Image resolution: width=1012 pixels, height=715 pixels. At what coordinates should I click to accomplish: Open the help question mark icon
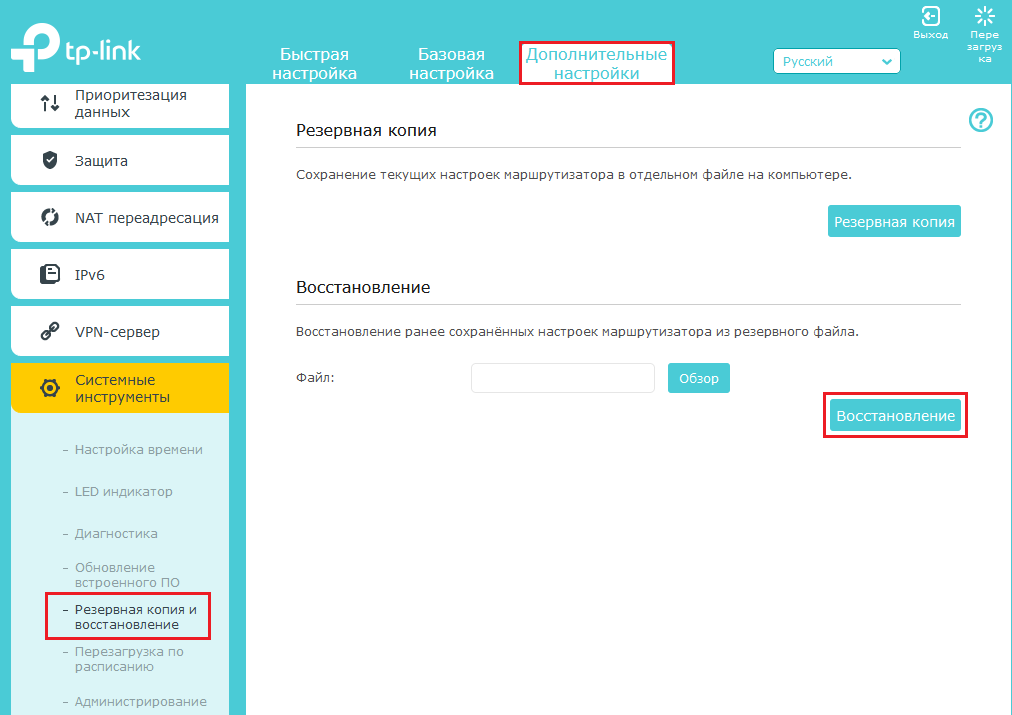980,120
